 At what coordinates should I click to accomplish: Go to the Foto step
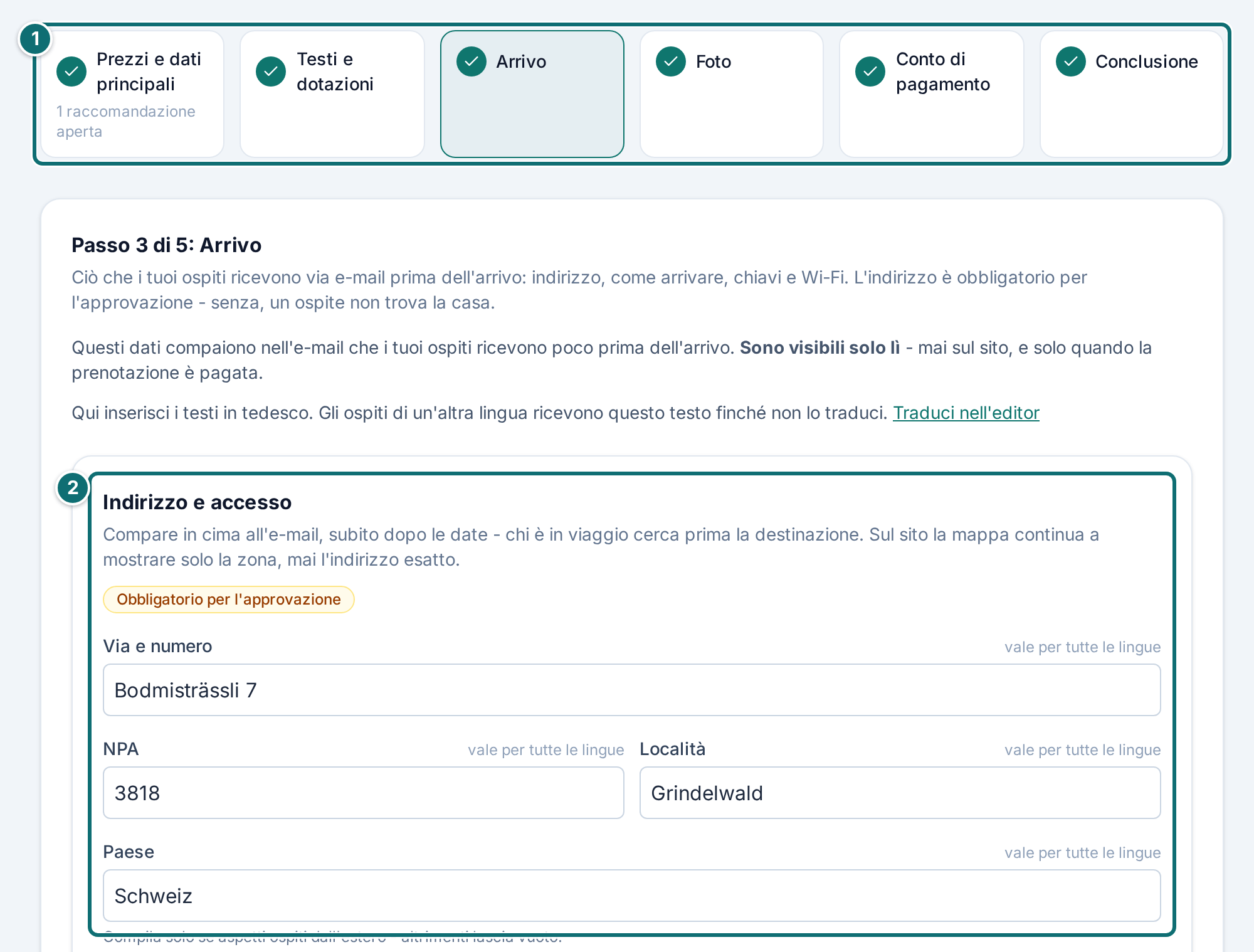point(732,94)
